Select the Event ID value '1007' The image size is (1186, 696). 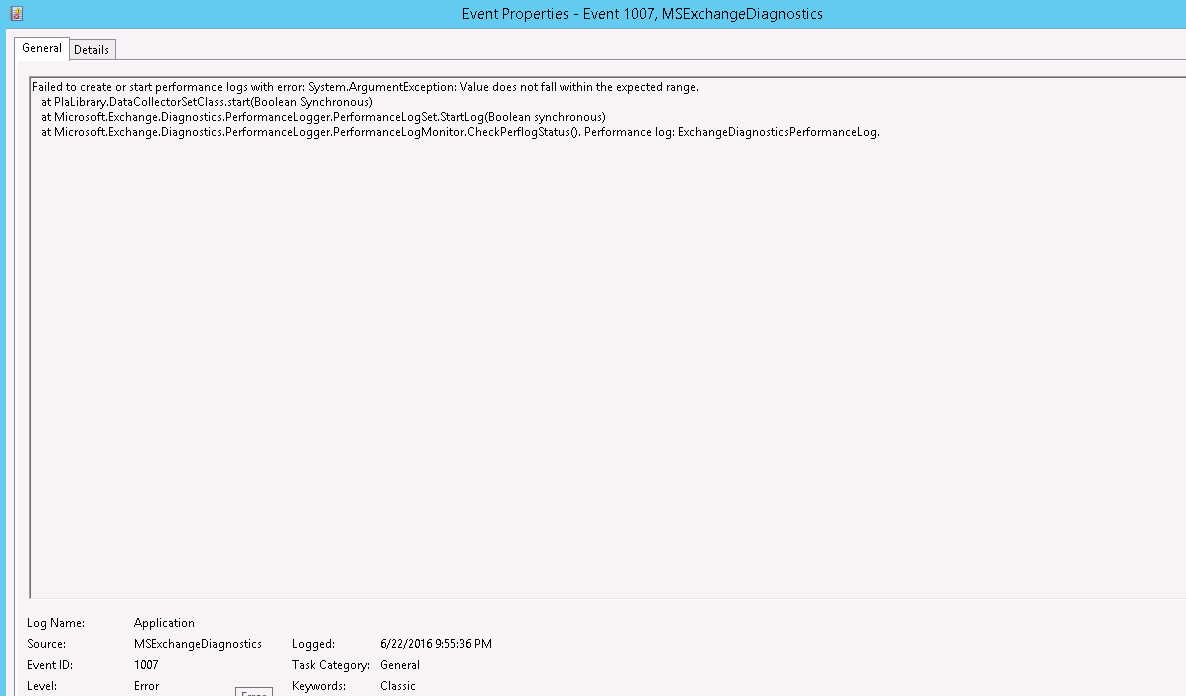(148, 665)
